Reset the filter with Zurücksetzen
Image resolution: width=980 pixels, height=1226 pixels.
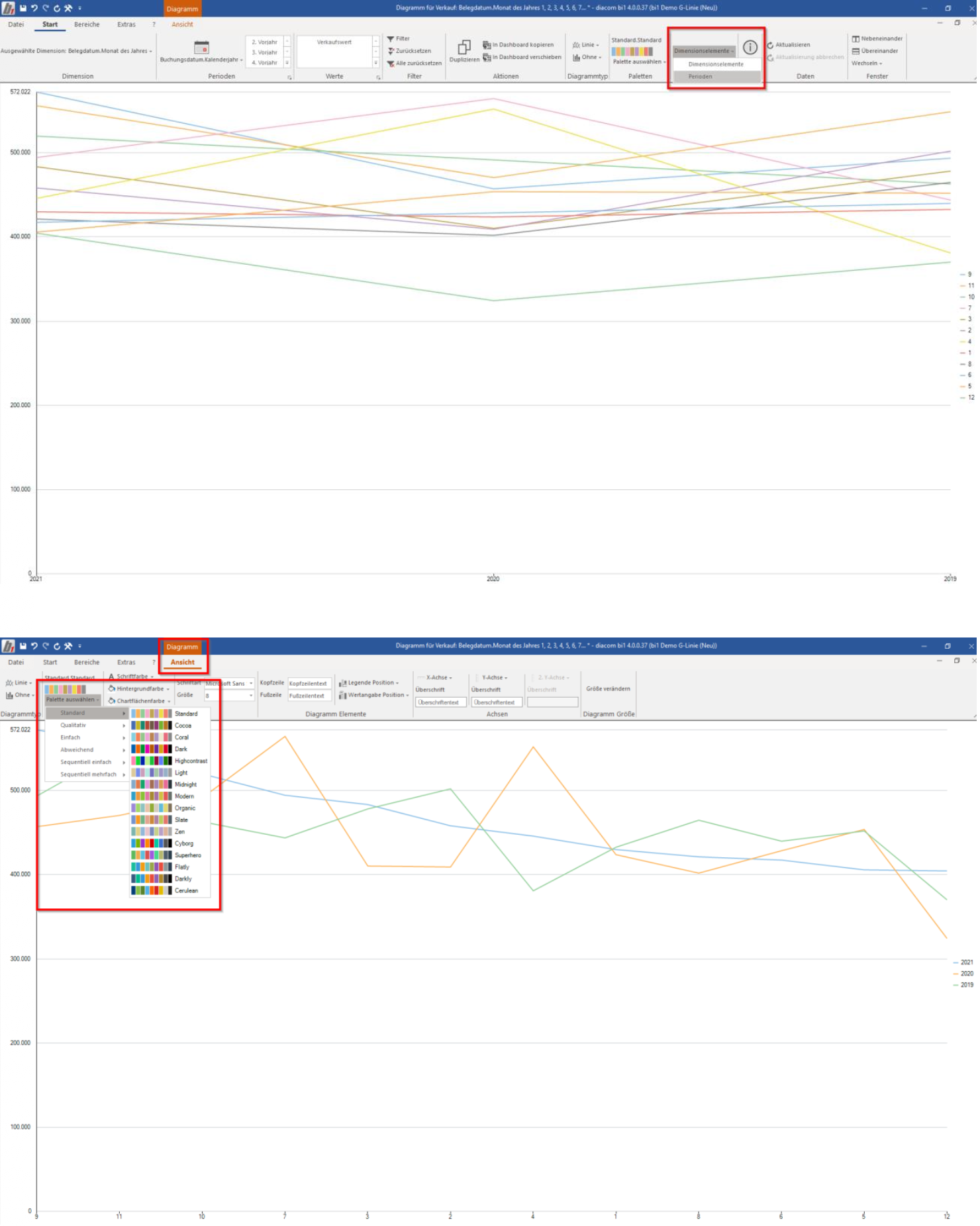(x=409, y=51)
